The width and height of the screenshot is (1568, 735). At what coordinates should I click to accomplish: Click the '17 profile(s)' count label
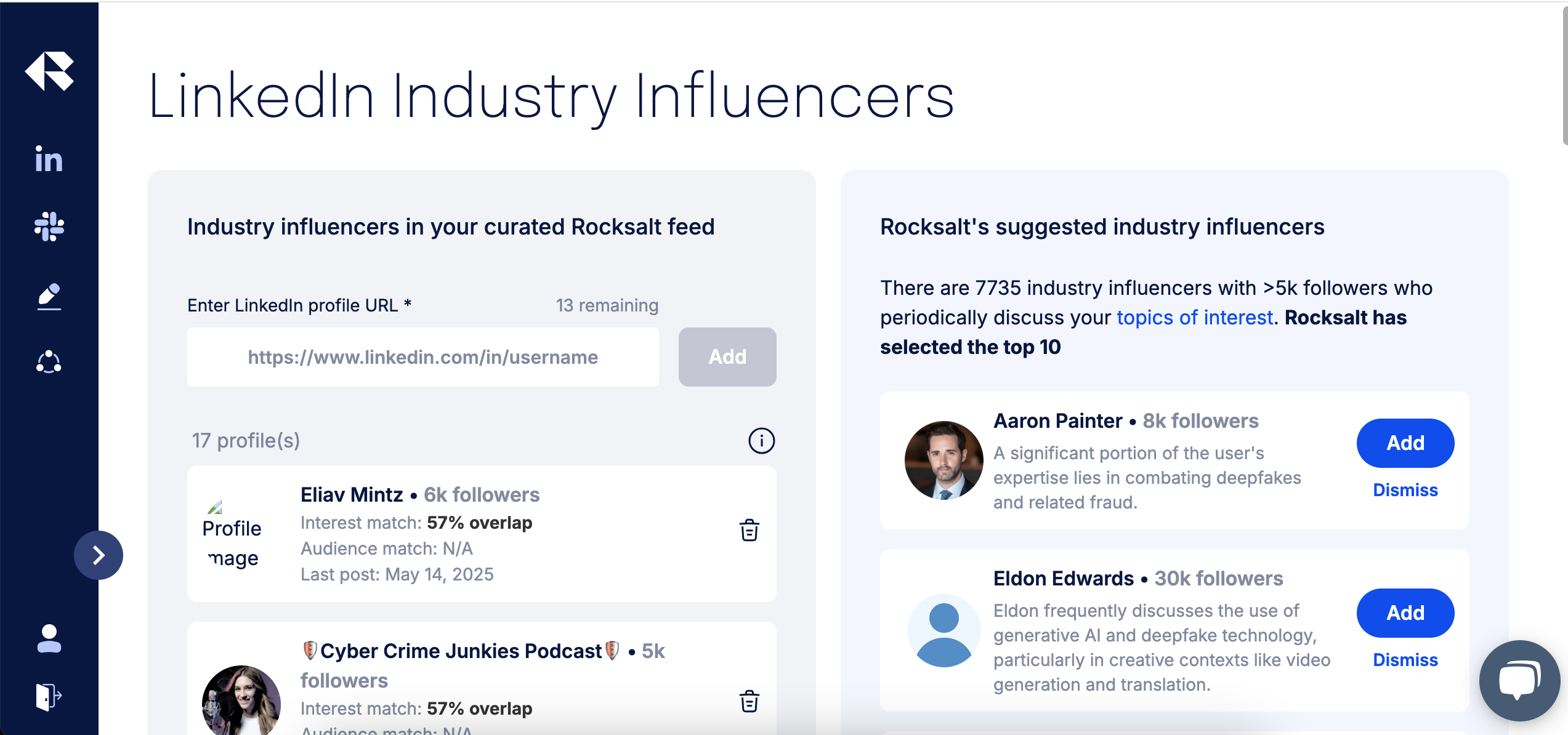tap(246, 441)
